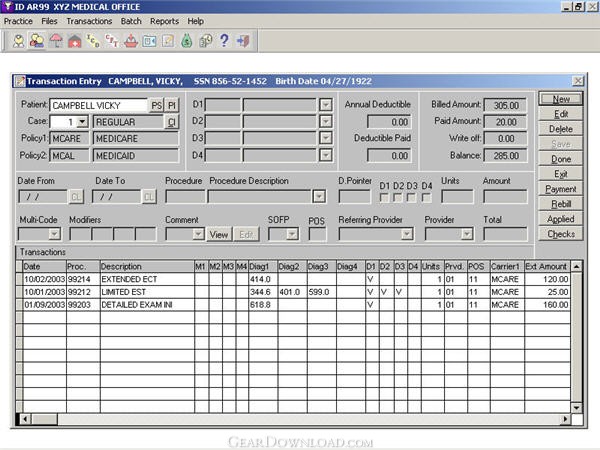The image size is (600, 450).
Task: Click the CI button next to REGULAR
Action: [172, 122]
